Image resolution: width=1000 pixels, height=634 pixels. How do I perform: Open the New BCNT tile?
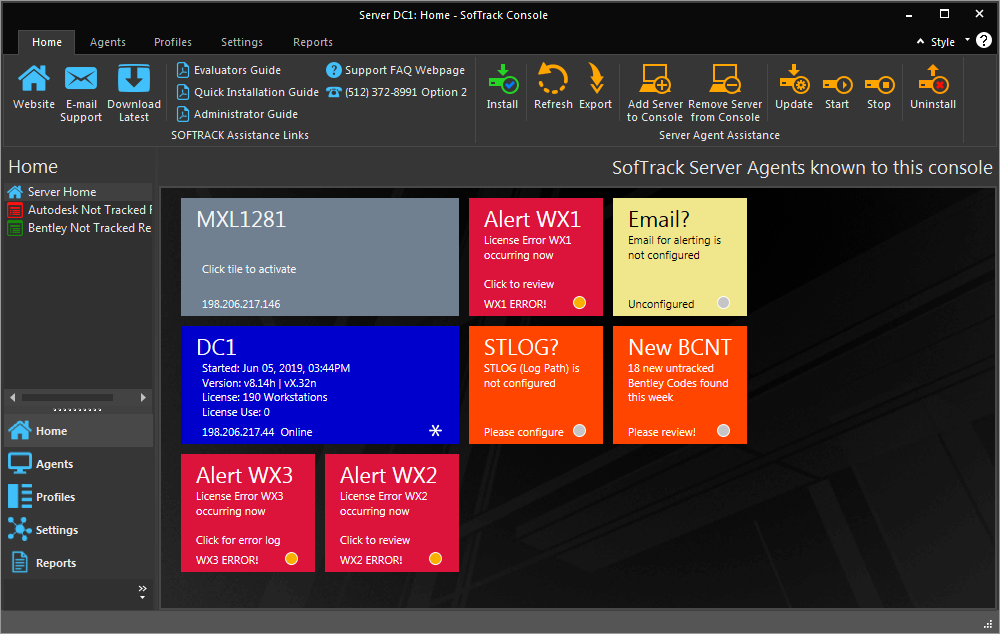click(x=680, y=385)
